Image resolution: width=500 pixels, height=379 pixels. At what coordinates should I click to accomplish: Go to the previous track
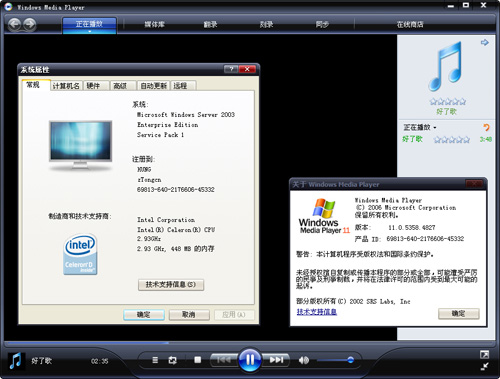(x=224, y=360)
